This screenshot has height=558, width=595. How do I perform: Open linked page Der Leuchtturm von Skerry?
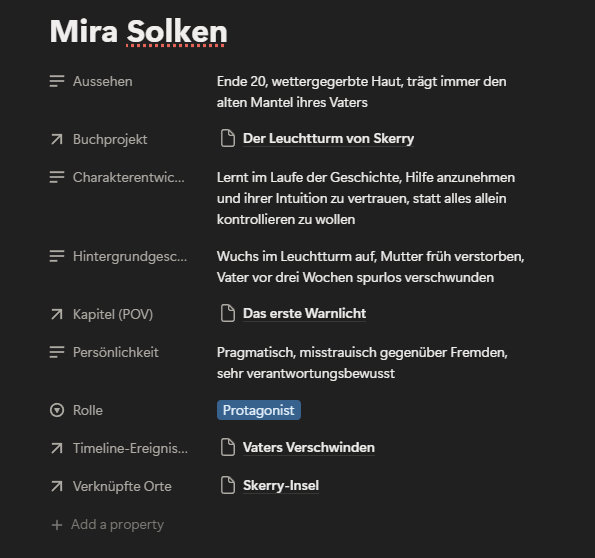point(328,139)
